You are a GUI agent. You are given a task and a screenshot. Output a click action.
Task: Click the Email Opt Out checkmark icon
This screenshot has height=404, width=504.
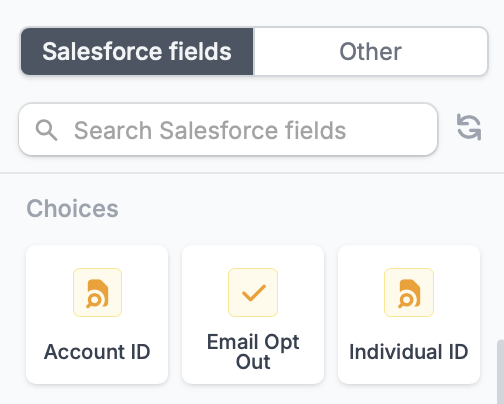tap(253, 292)
